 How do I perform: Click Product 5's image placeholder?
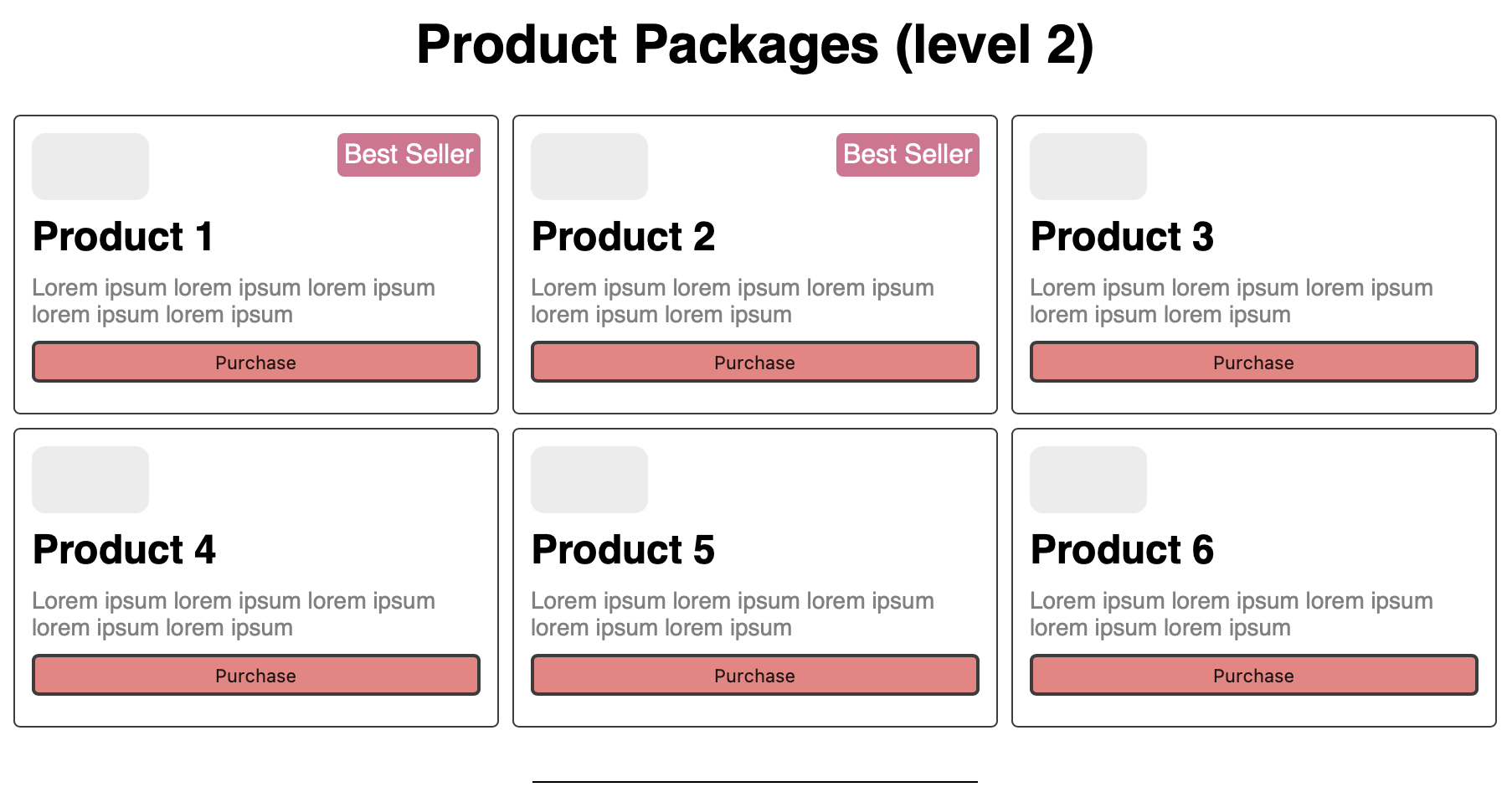pos(589,480)
